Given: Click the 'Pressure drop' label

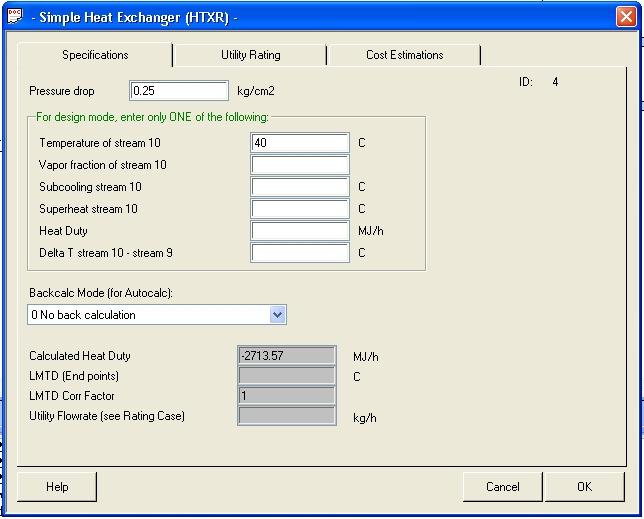Looking at the screenshot, I should click(x=62, y=91).
